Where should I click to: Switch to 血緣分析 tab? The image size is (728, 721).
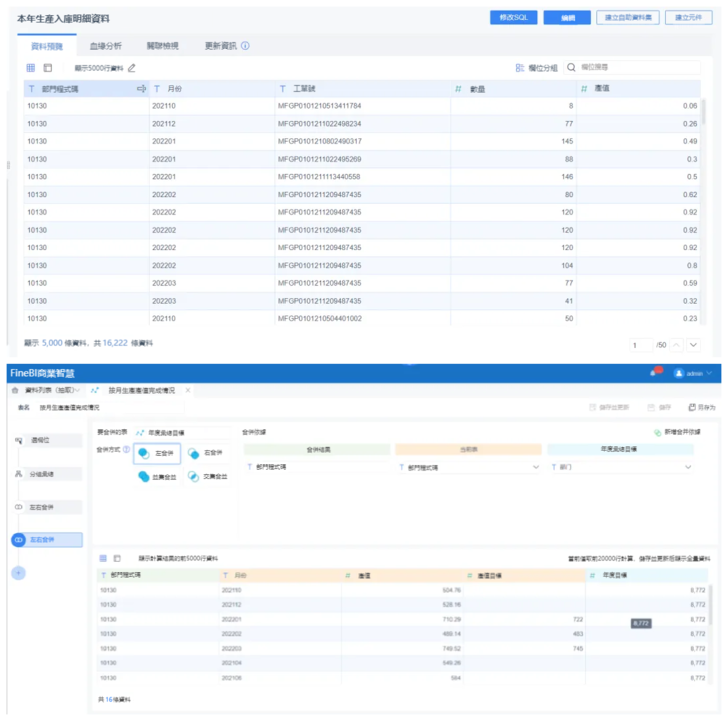[105, 46]
